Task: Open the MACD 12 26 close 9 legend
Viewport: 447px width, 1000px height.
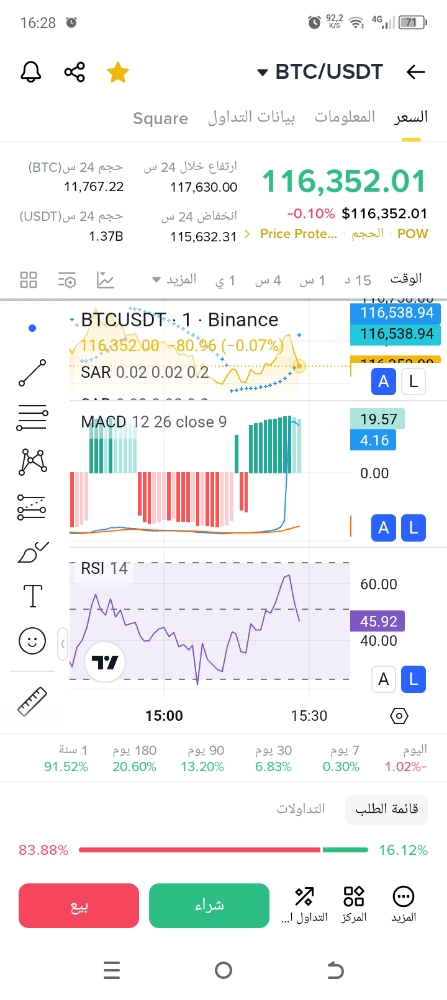Action: (x=154, y=422)
